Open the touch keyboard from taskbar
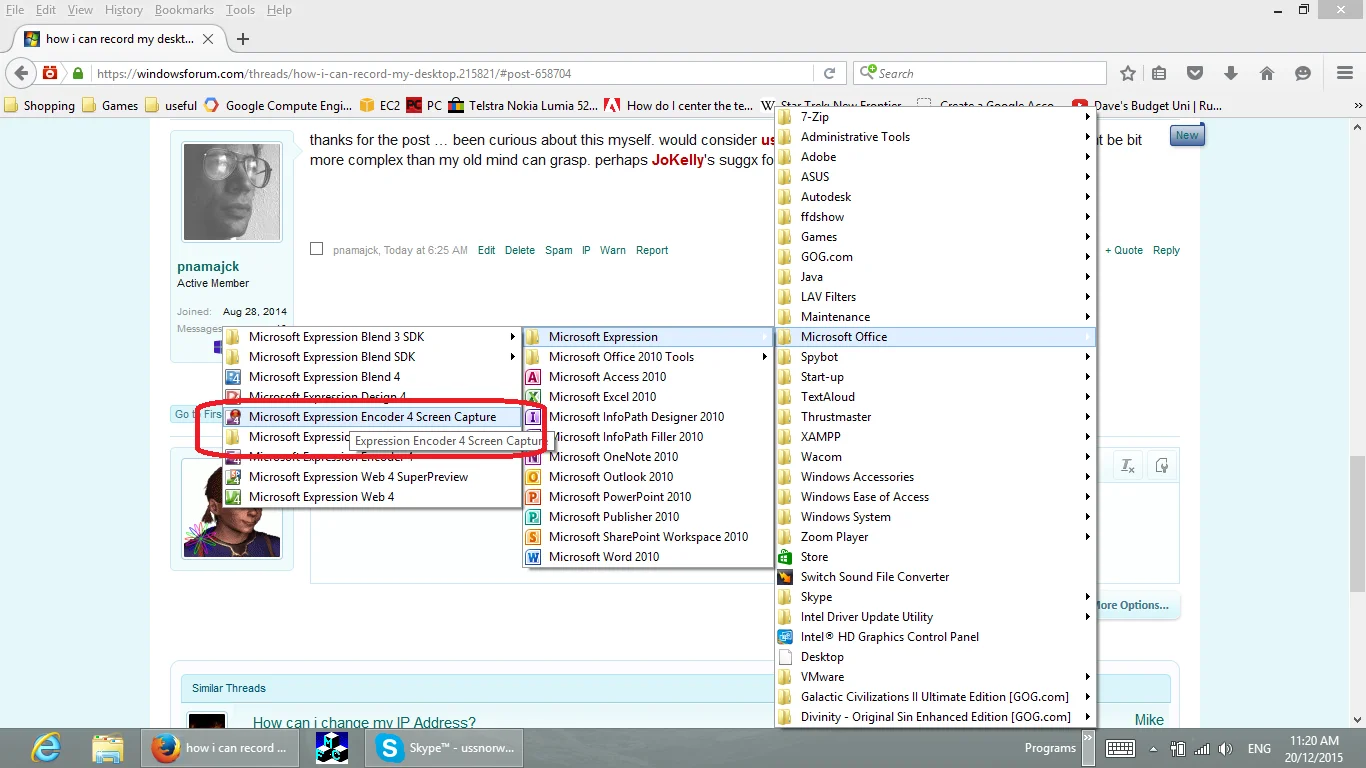 click(x=1120, y=748)
